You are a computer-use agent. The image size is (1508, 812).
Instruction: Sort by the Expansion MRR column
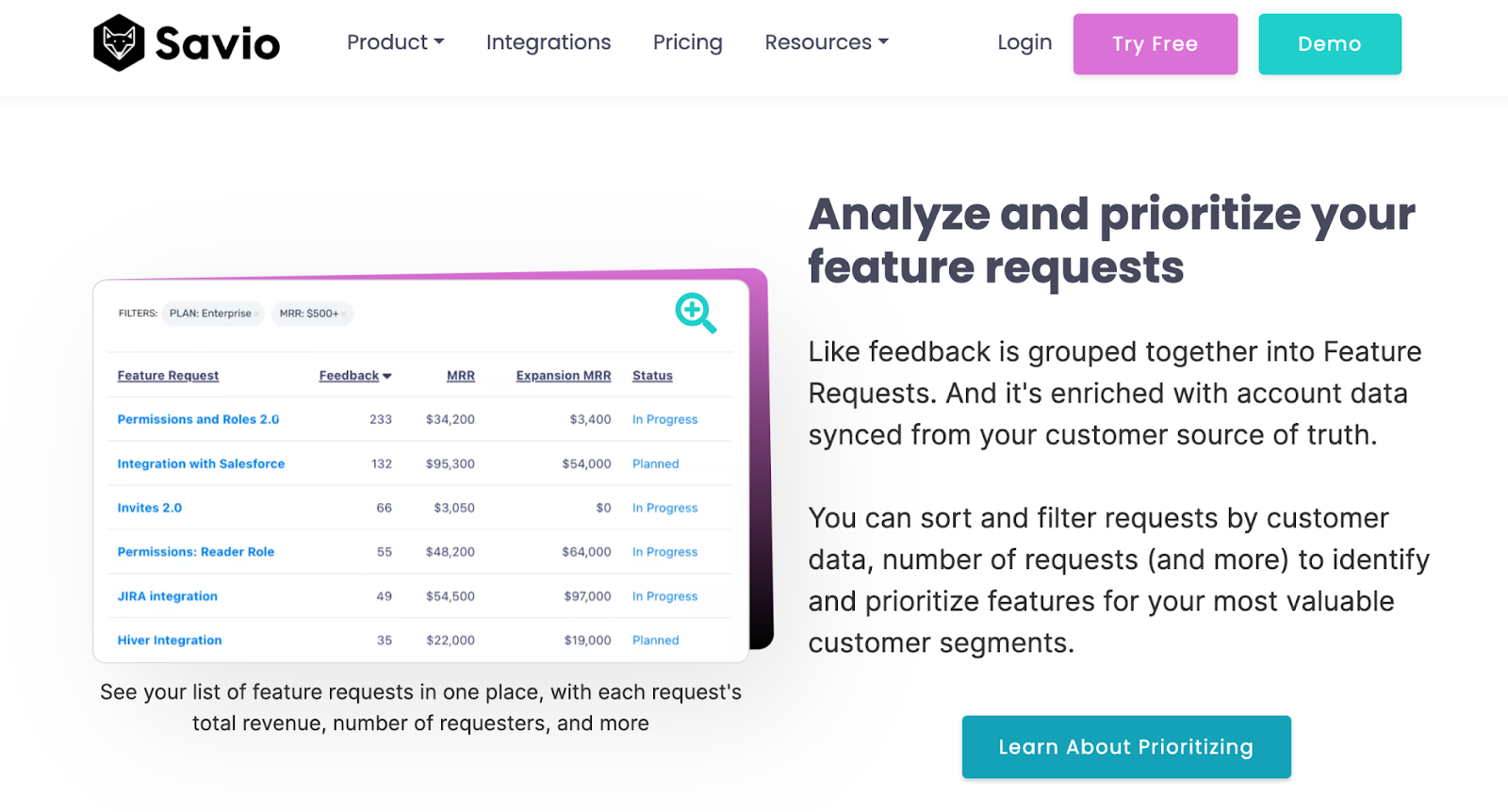pos(563,375)
